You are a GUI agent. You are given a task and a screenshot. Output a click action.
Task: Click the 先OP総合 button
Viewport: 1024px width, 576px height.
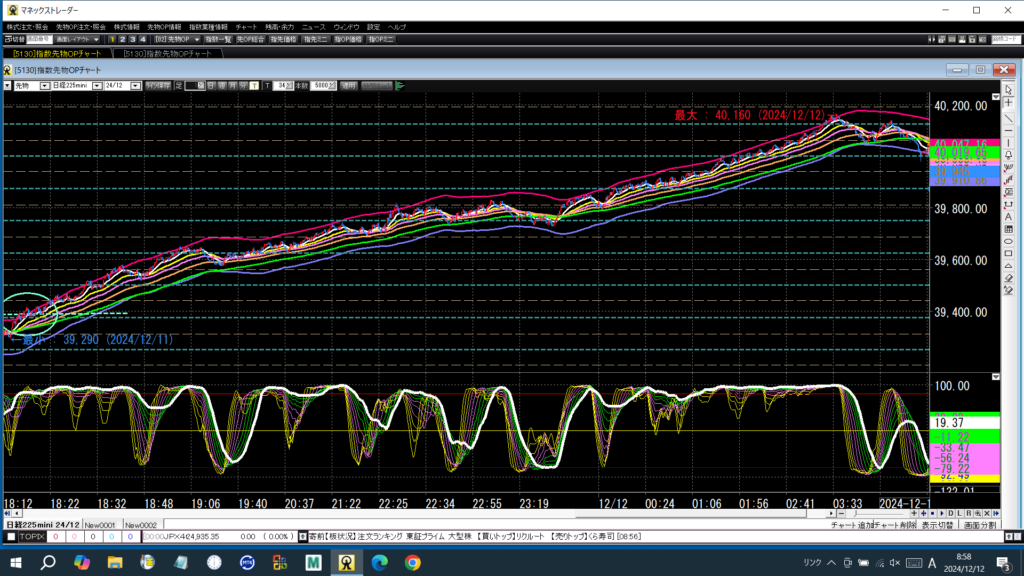coord(251,39)
